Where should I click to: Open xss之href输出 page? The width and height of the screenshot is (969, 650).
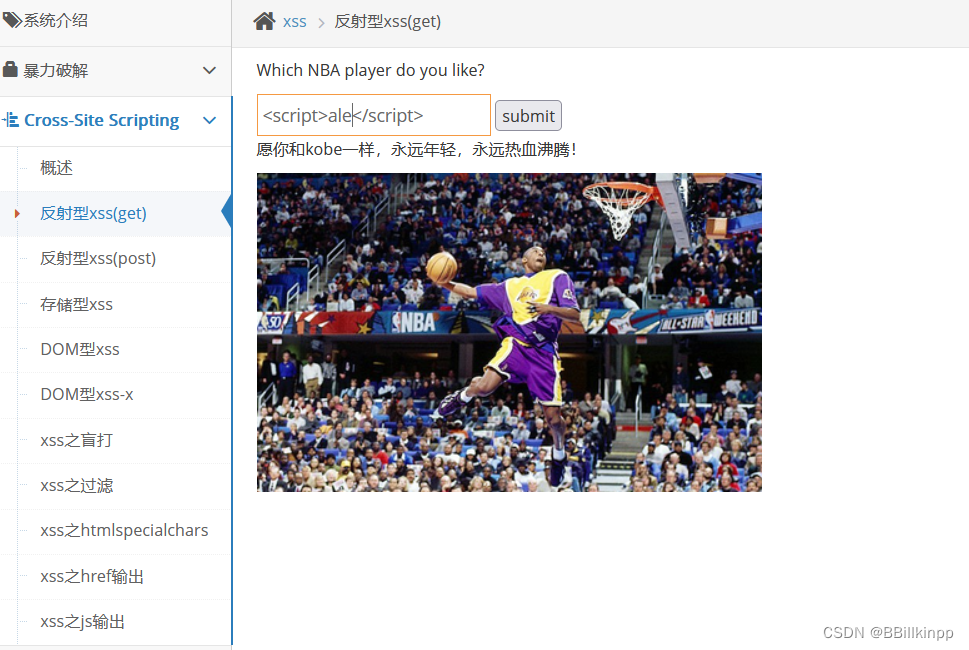pos(92,576)
